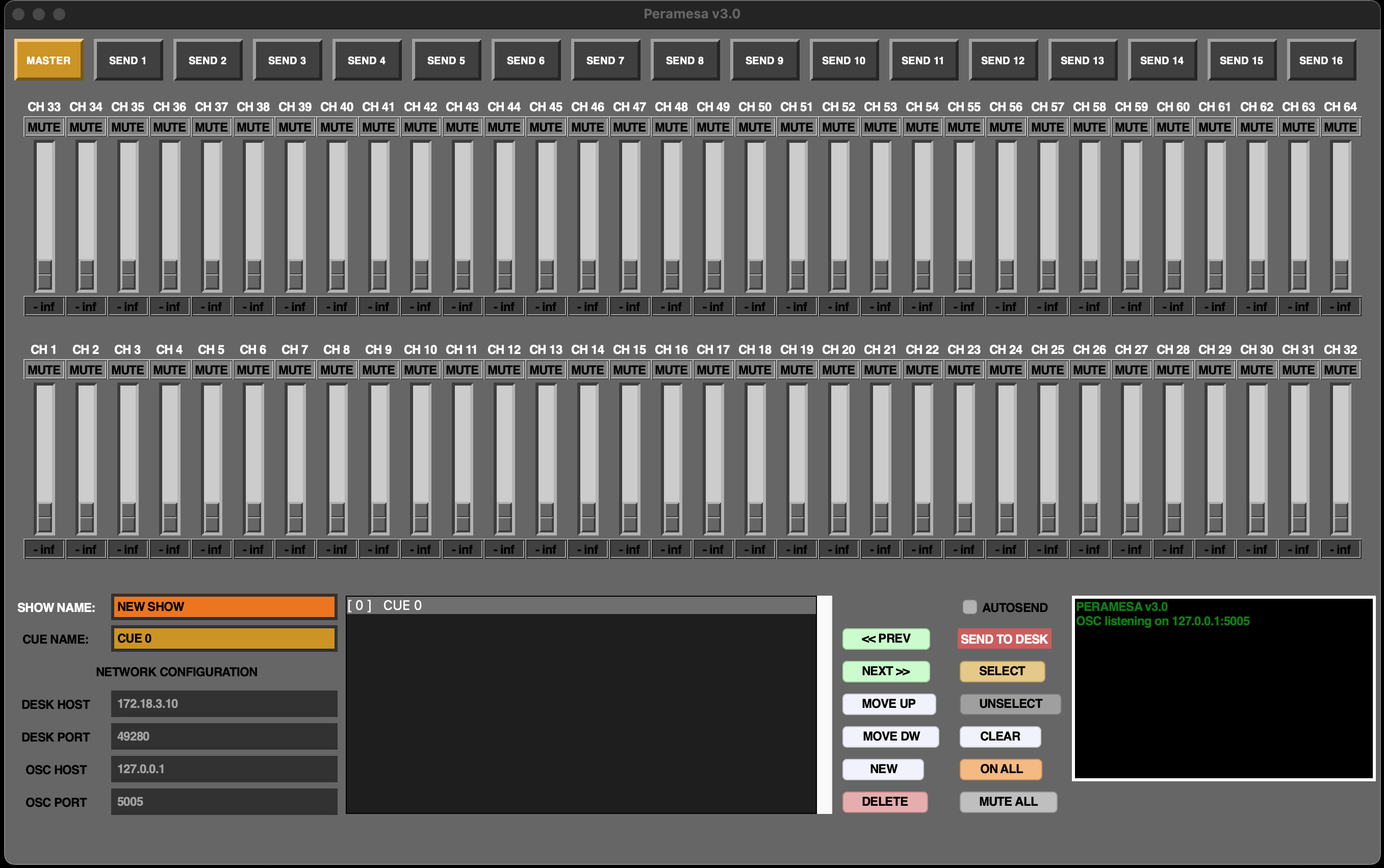Image resolution: width=1384 pixels, height=868 pixels.
Task: Select the MASTER tab
Action: coord(48,60)
